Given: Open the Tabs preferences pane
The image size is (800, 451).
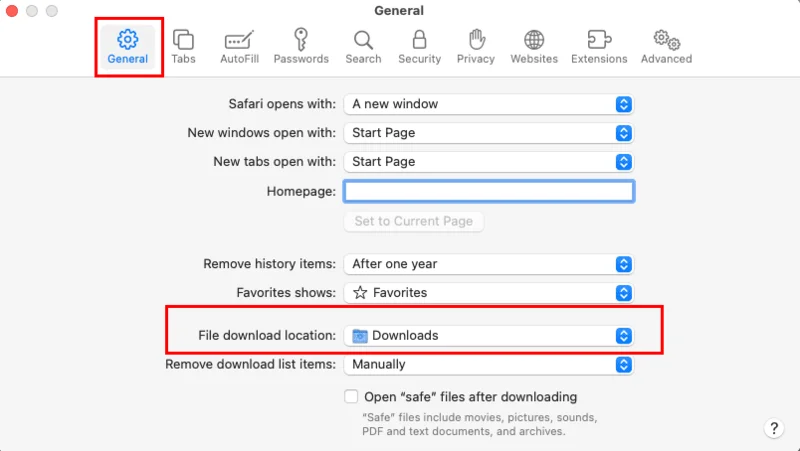Looking at the screenshot, I should (183, 46).
